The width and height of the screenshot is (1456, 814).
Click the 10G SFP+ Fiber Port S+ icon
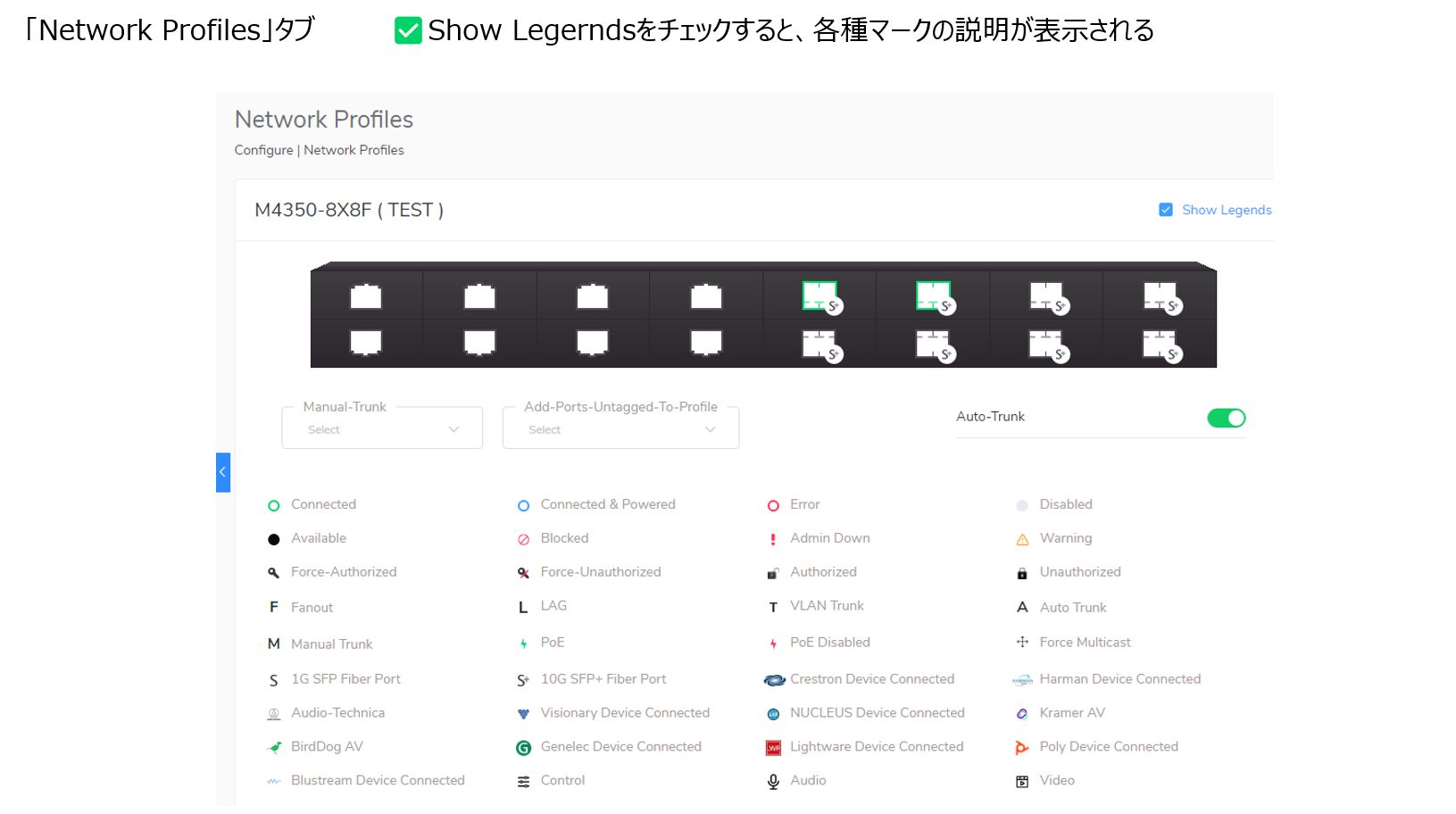(x=523, y=680)
